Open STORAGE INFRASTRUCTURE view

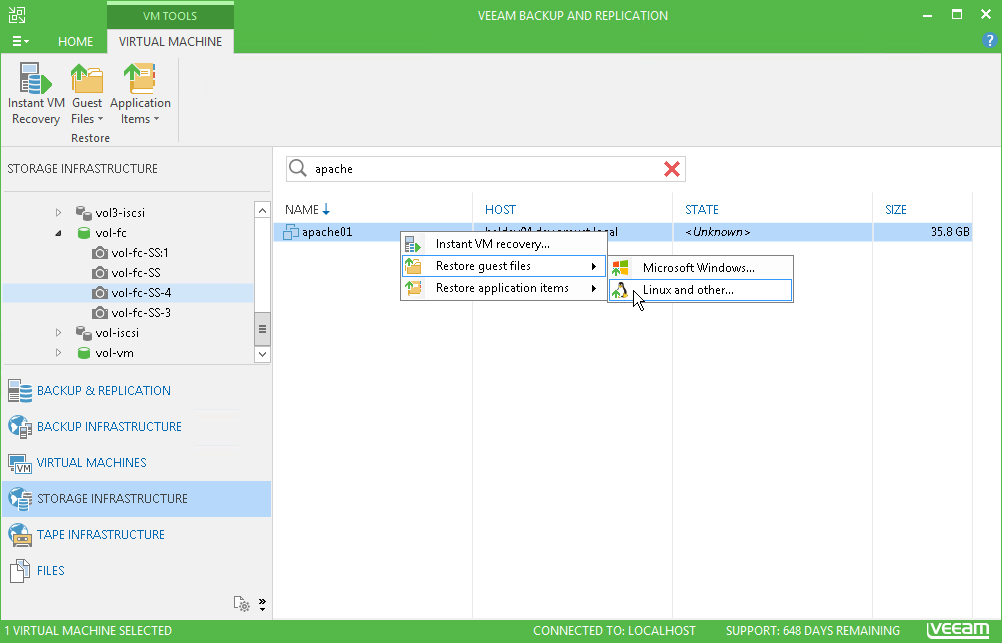137,499
